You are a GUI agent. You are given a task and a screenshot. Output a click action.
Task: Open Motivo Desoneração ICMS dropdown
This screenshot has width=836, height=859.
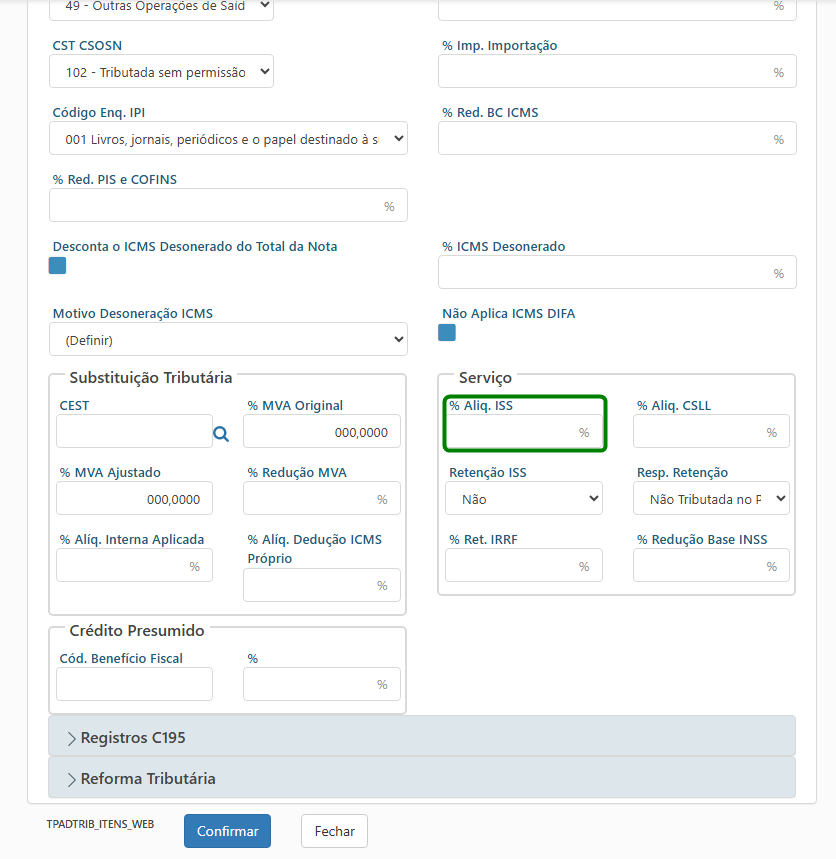point(228,340)
